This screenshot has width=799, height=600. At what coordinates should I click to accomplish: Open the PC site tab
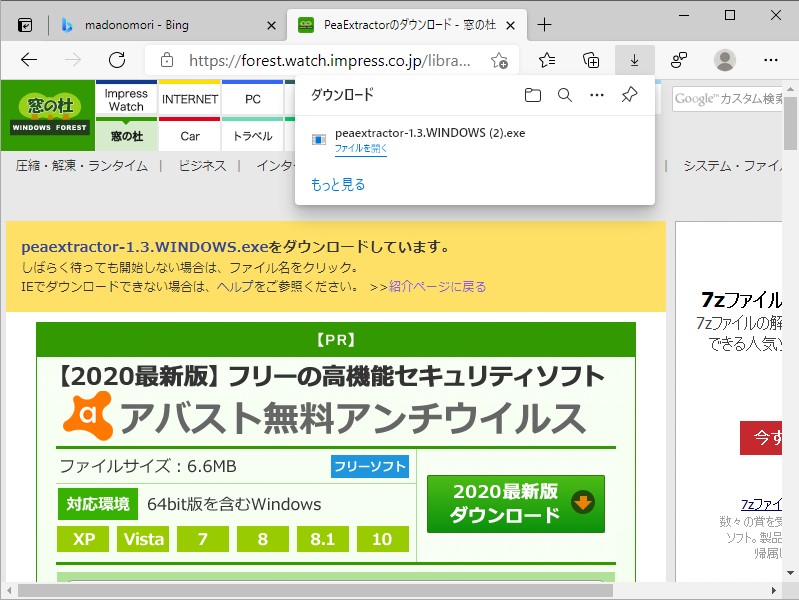pyautogui.click(x=253, y=99)
